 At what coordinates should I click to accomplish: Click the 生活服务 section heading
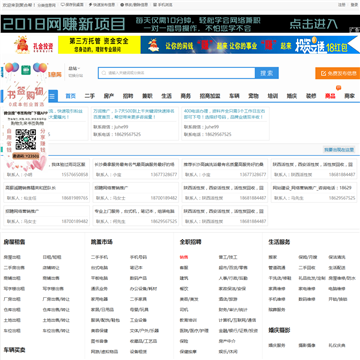(x=279, y=242)
